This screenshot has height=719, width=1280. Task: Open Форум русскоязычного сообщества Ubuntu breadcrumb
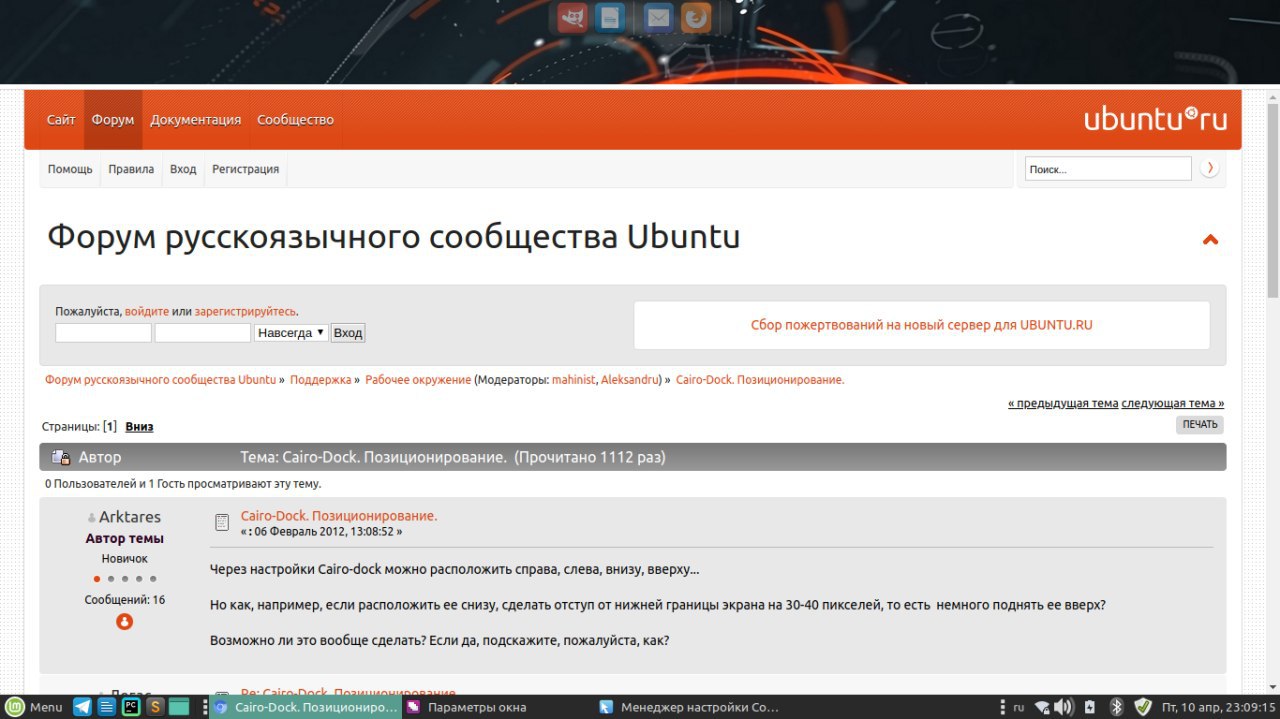coord(160,380)
